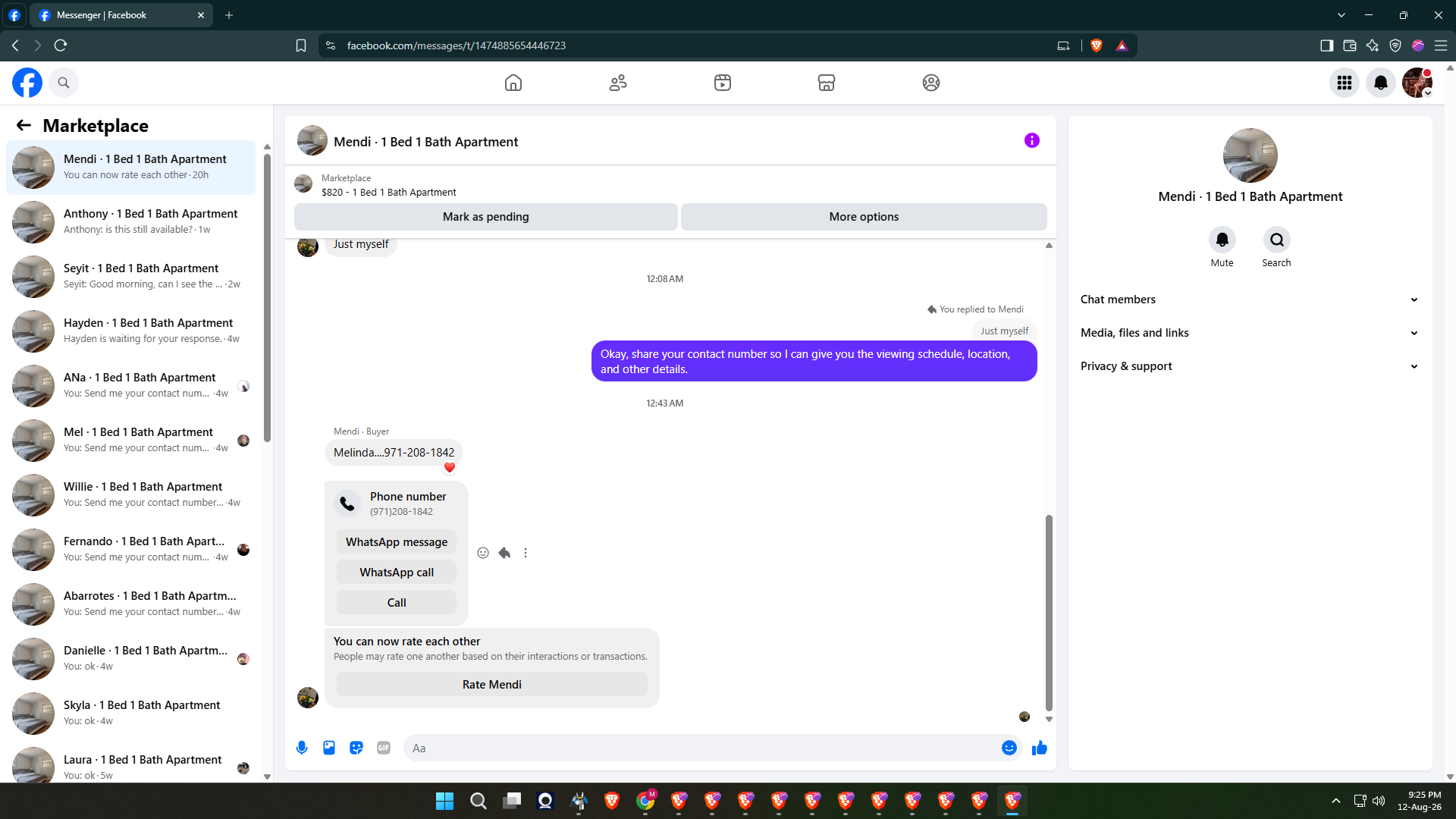Click Mark as pending button
The height and width of the screenshot is (819, 1456).
tap(486, 217)
